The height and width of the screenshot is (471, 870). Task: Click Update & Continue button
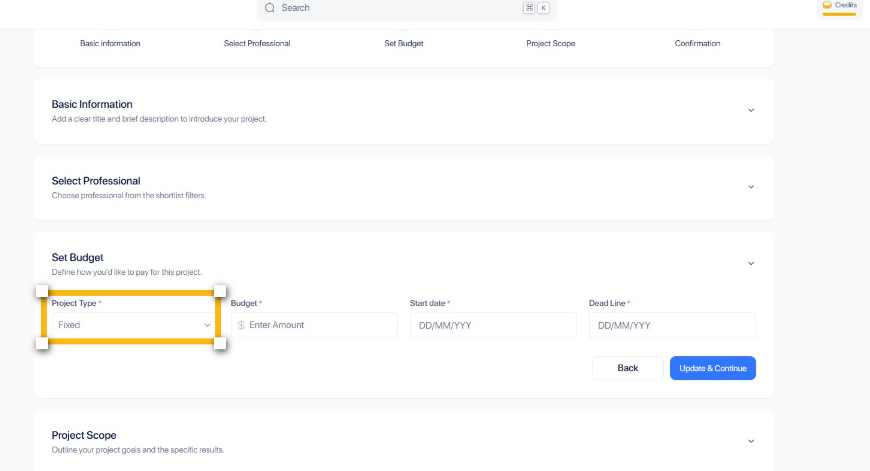[712, 368]
